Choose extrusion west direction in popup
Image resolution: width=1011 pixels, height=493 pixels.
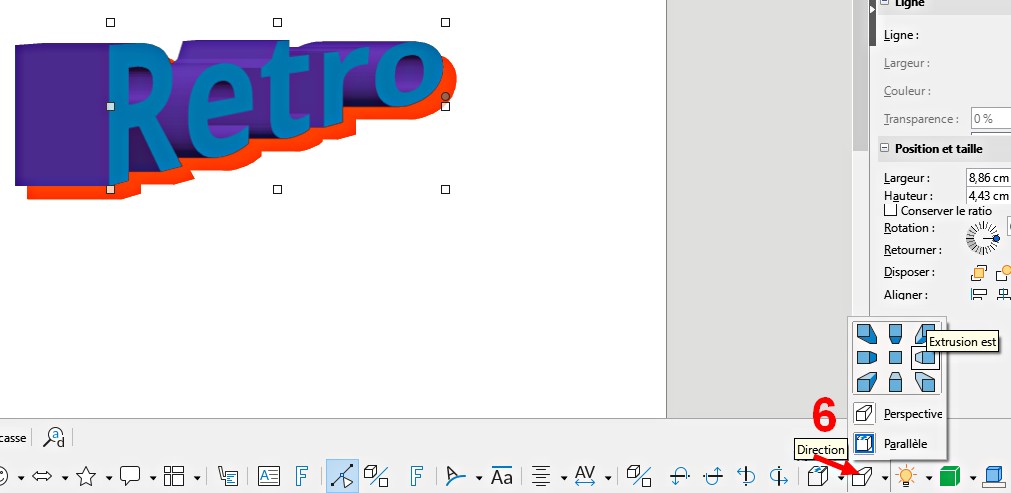[x=867, y=357]
